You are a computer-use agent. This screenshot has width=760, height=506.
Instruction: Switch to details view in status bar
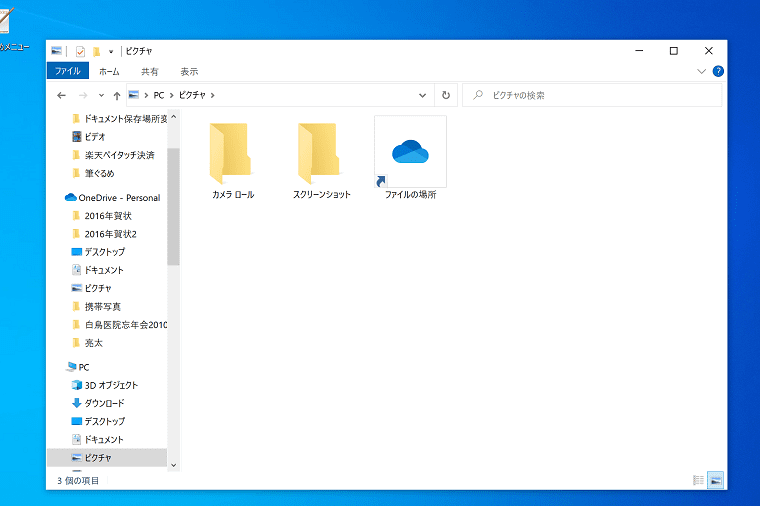pos(698,480)
